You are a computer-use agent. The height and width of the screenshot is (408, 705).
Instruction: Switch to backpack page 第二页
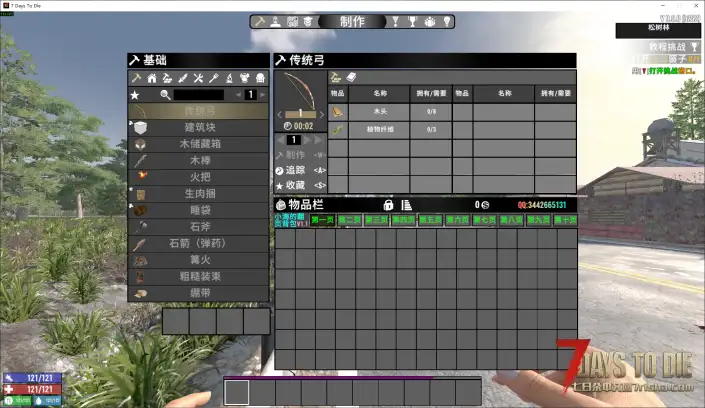[x=349, y=220]
